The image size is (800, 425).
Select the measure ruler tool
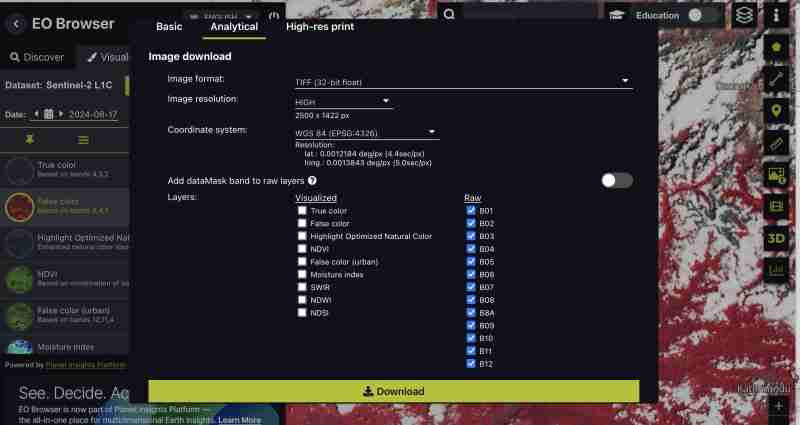776,143
